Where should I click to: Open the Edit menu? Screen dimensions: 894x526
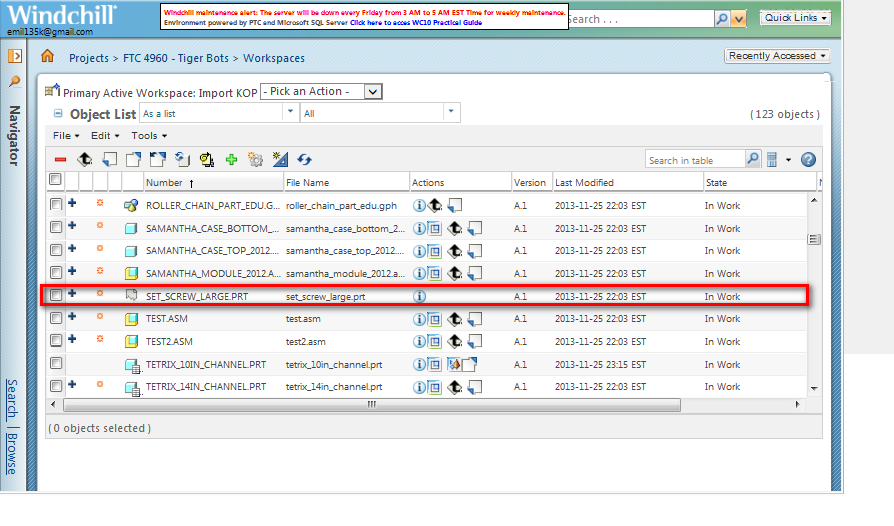coord(105,136)
